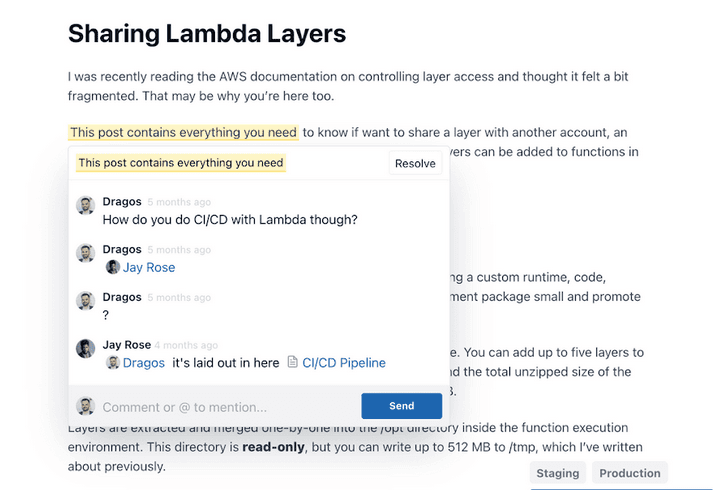
Task: Switch to the Staging tab
Action: [557, 473]
